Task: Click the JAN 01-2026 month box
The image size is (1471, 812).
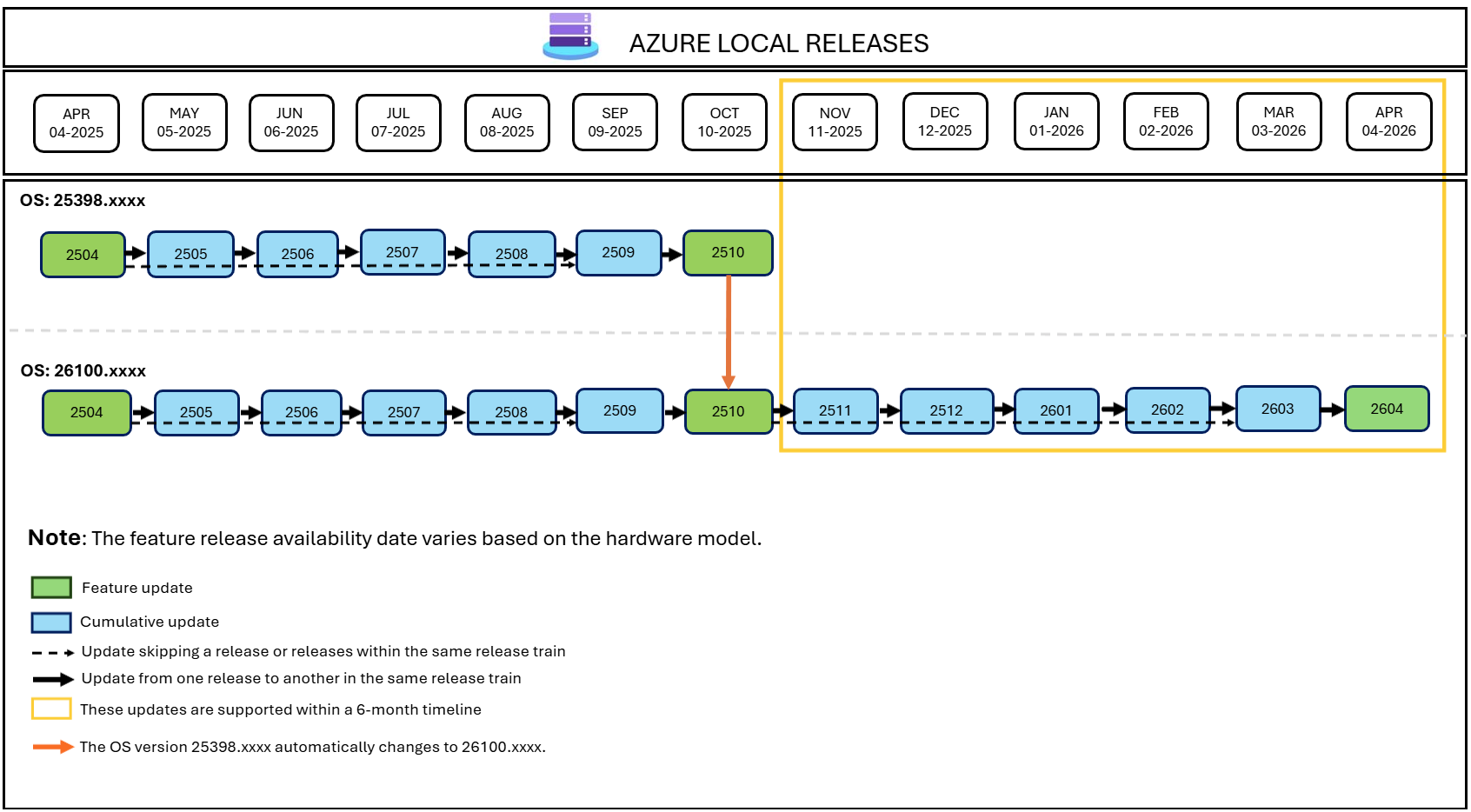Action: point(1056,122)
